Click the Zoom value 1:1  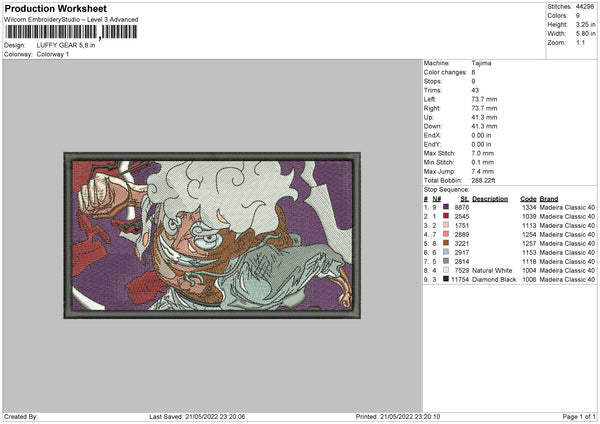[580, 43]
